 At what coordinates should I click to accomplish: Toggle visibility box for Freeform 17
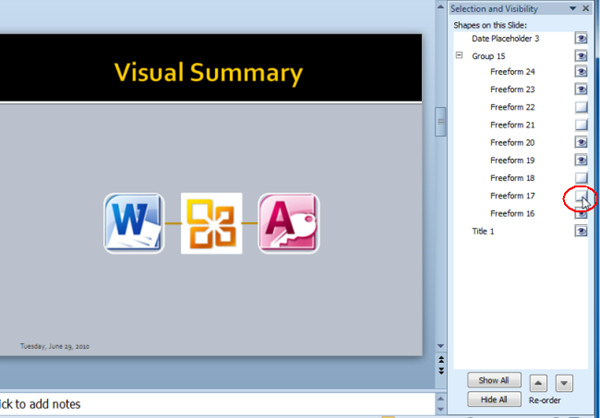(x=581, y=196)
